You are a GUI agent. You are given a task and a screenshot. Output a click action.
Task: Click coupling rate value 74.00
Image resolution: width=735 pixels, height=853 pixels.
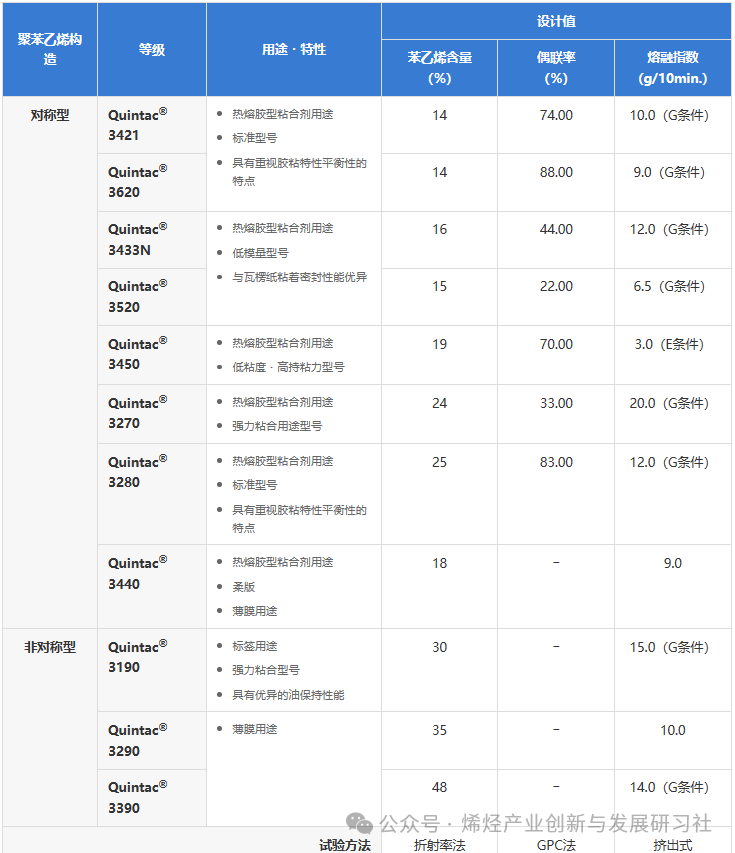(x=556, y=115)
